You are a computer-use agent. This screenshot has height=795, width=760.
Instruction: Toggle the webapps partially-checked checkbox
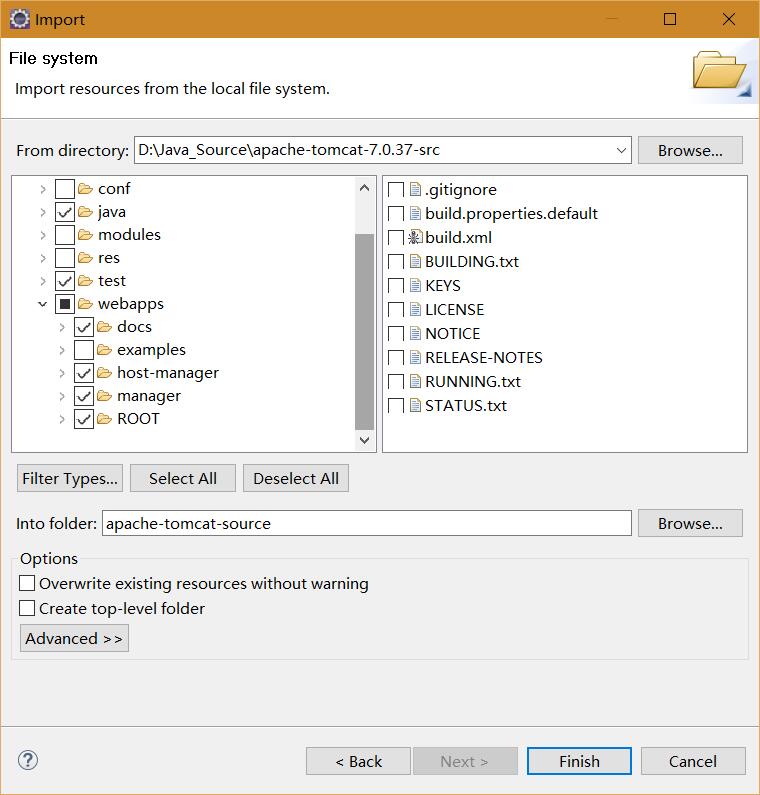click(65, 304)
